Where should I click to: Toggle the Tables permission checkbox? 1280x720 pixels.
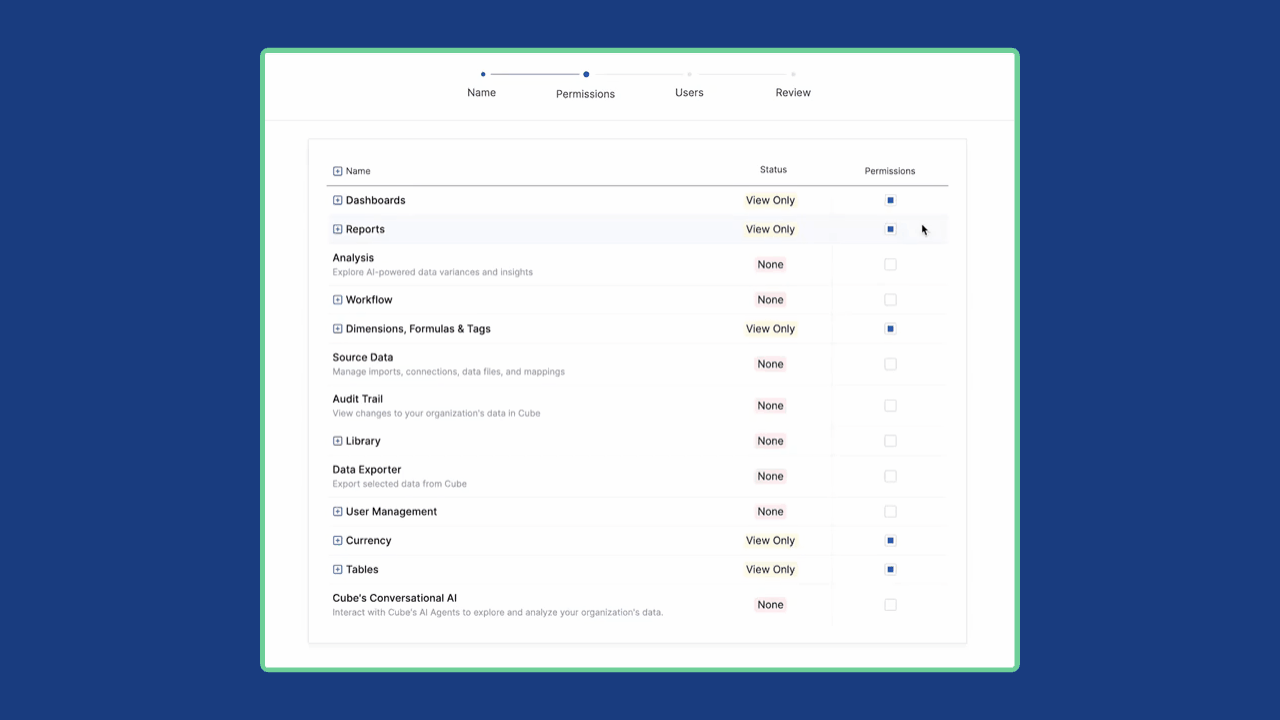890,570
